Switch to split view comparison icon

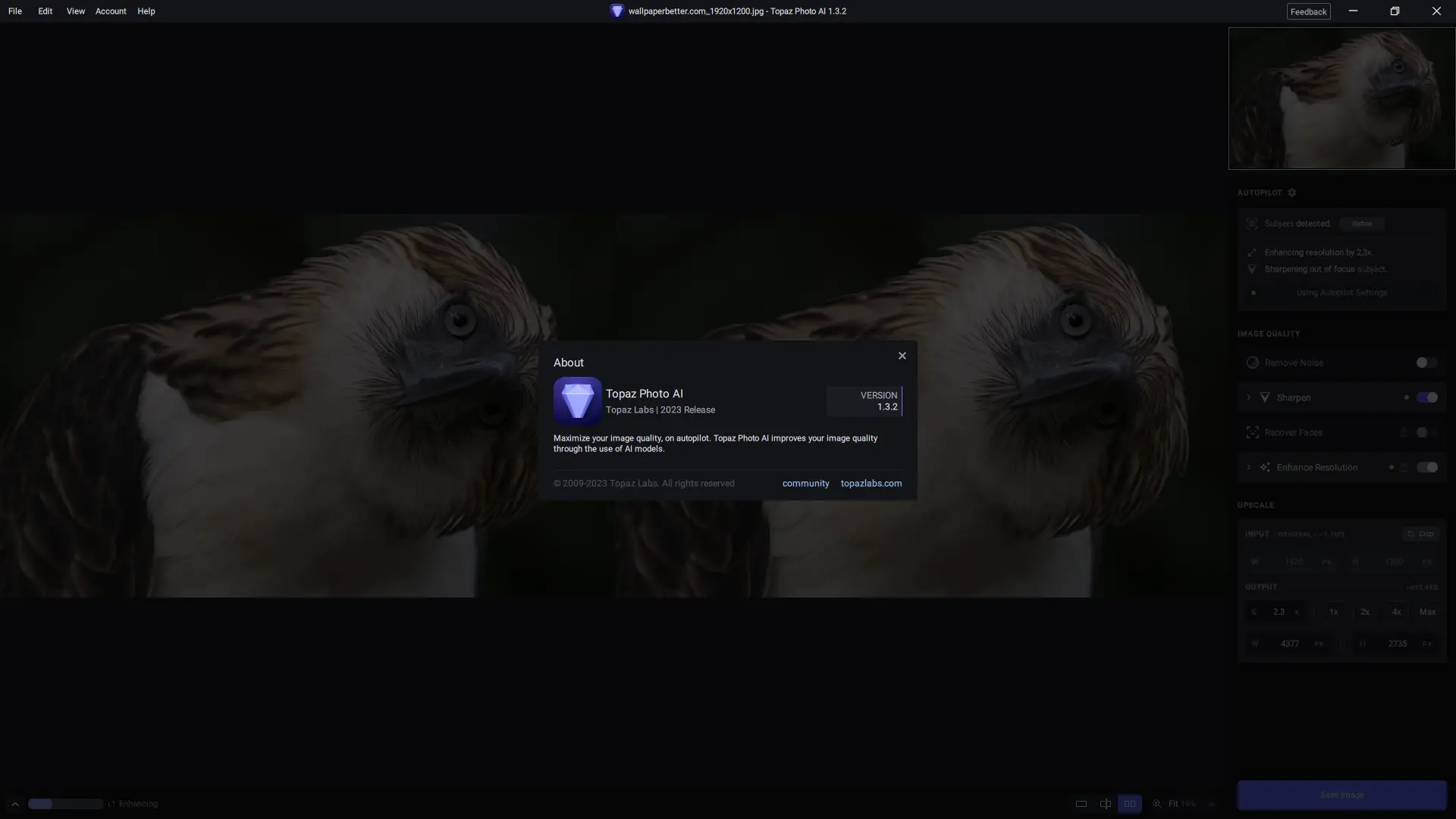(1106, 804)
